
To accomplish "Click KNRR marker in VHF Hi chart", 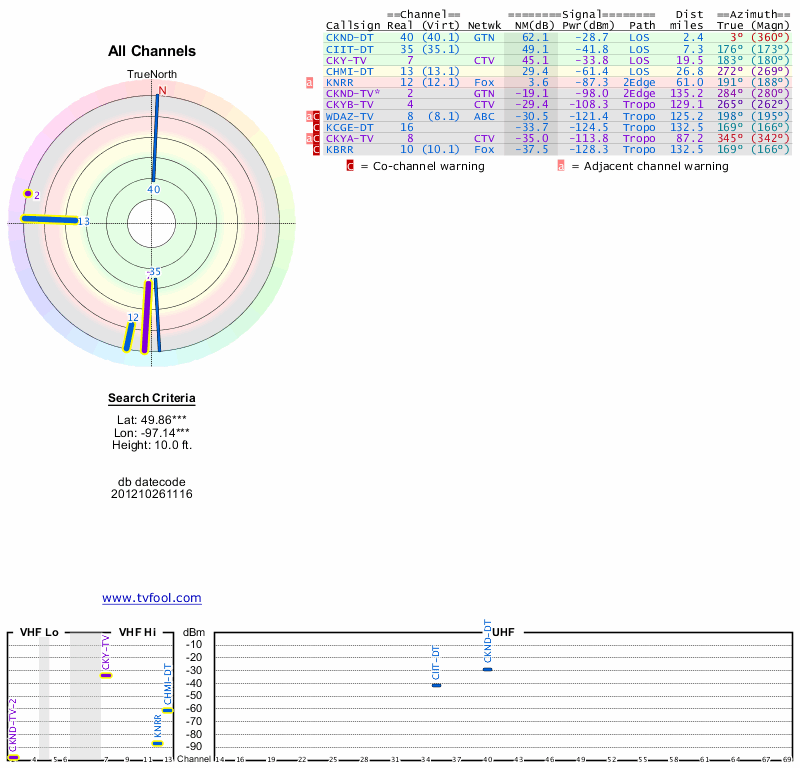I will [x=157, y=743].
